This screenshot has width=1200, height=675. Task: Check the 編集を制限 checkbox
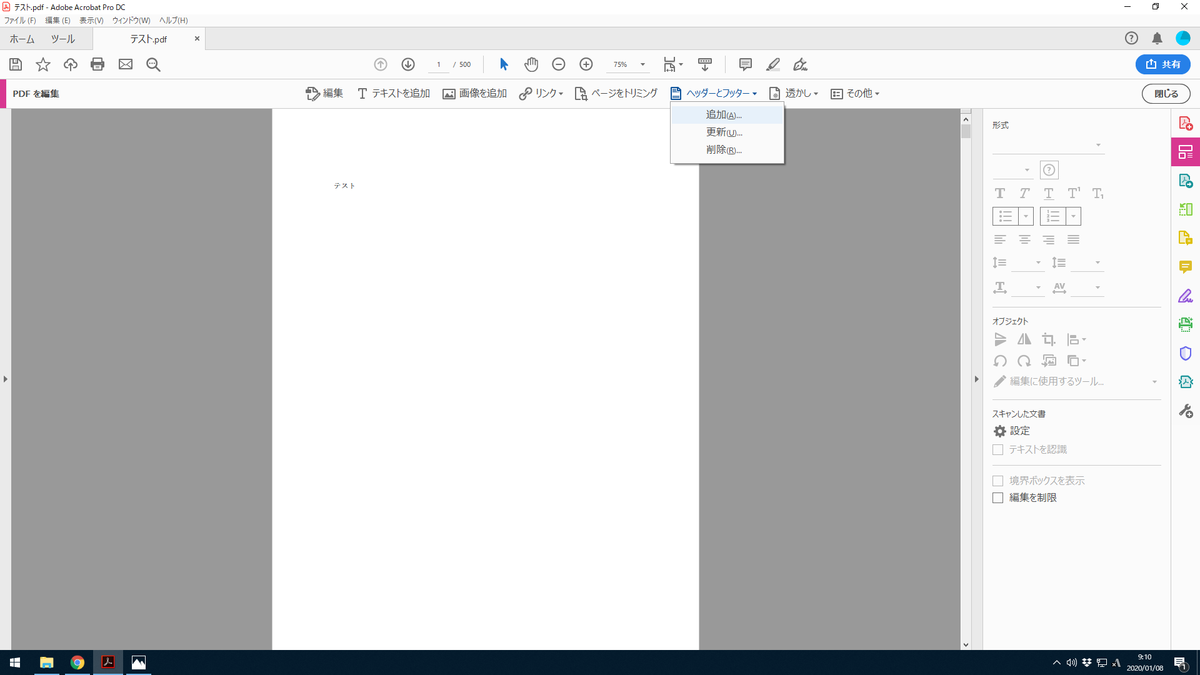point(998,497)
